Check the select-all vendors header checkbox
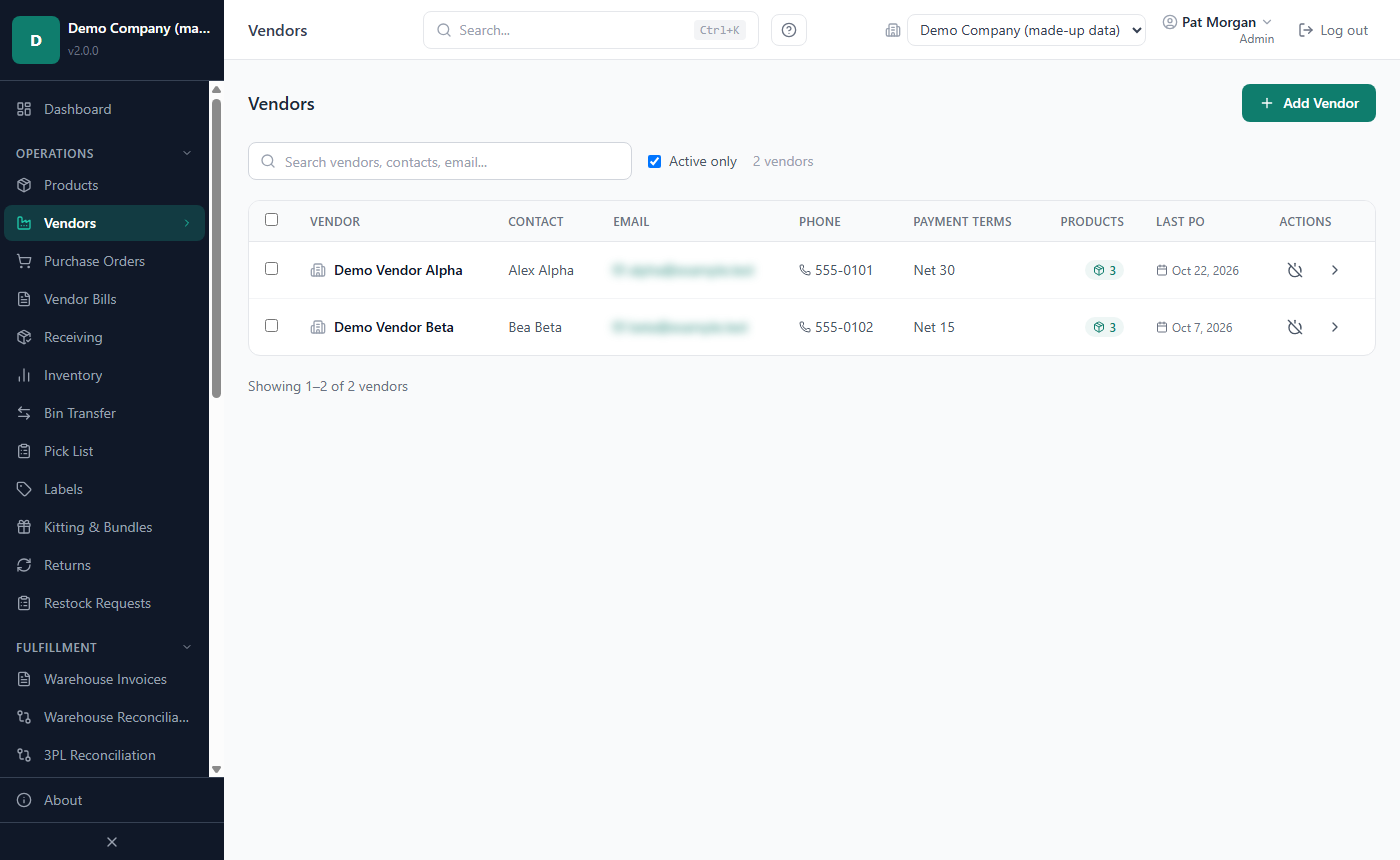Screen dimensions: 1400x860 point(271,220)
